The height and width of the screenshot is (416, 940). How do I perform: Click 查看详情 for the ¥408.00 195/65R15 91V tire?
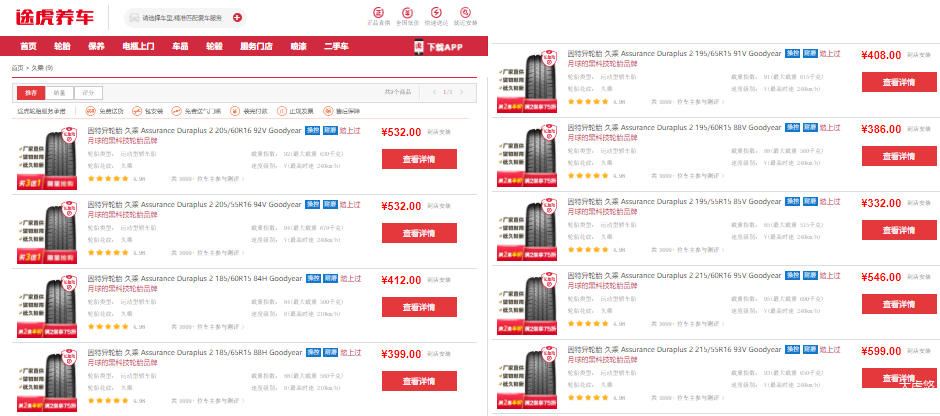(x=897, y=83)
